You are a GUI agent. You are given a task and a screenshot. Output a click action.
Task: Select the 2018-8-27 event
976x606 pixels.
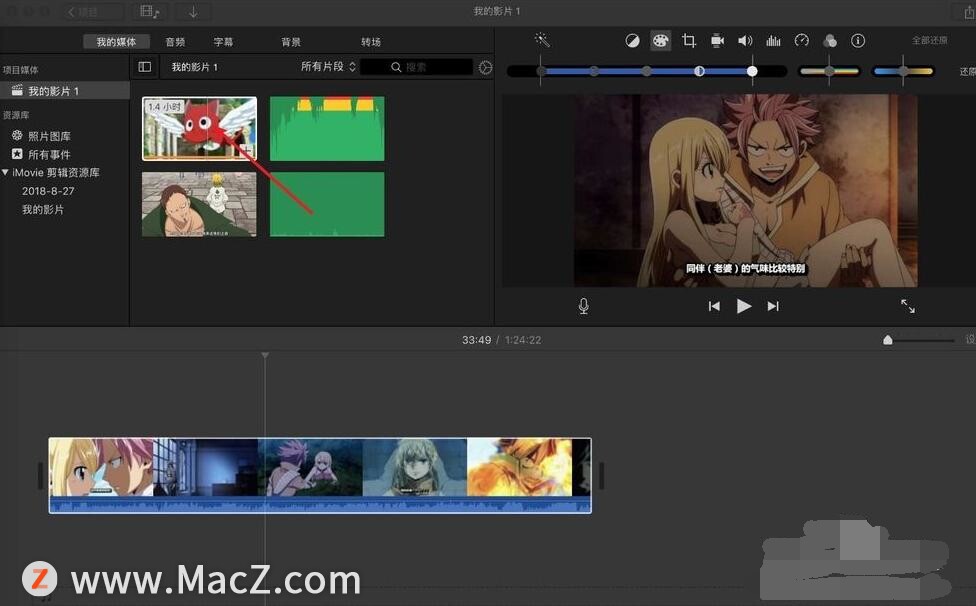pos(48,191)
